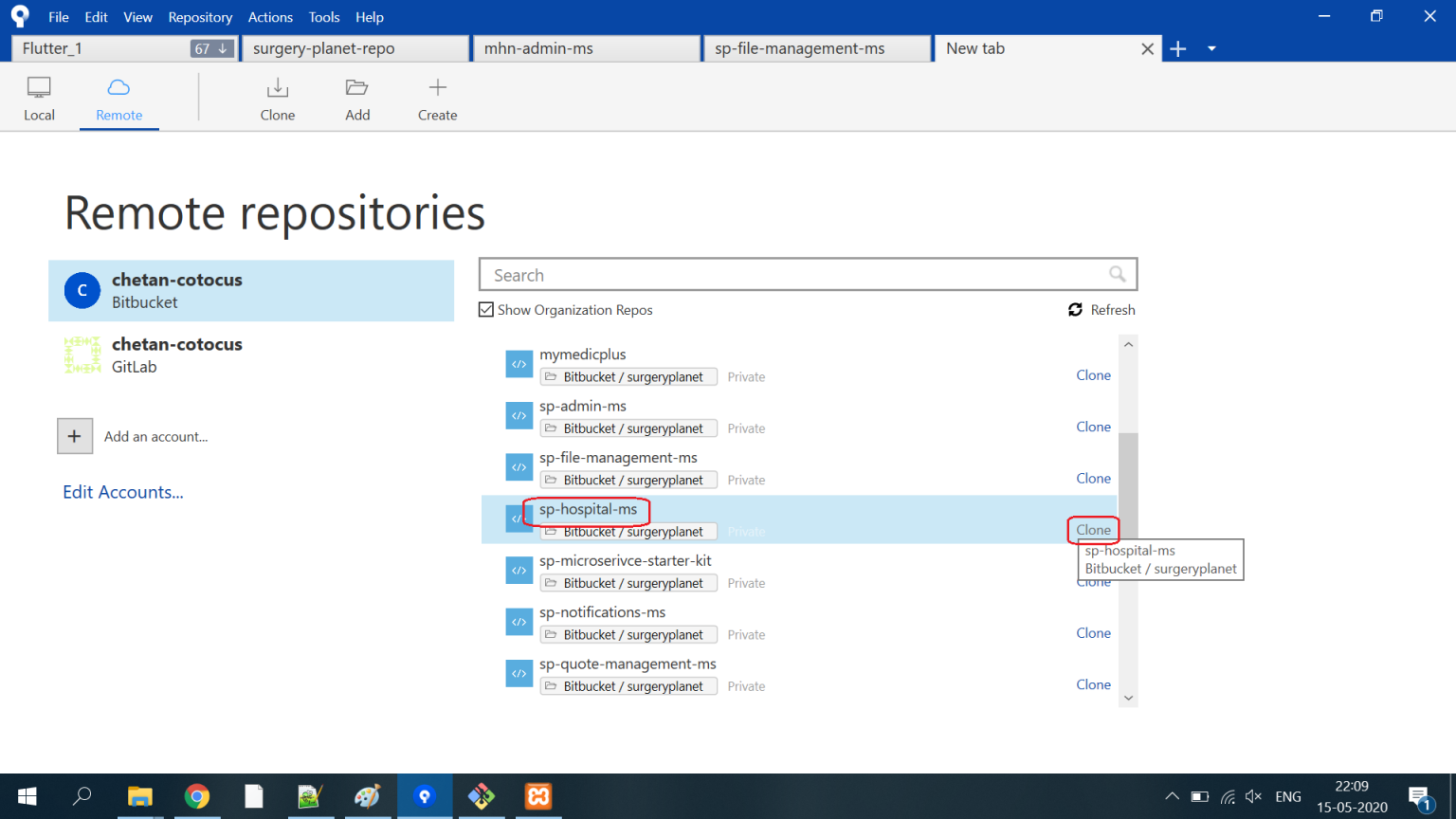This screenshot has height=819, width=1456.
Task: Select the sp-hospital-ms repository name
Action: click(x=588, y=509)
